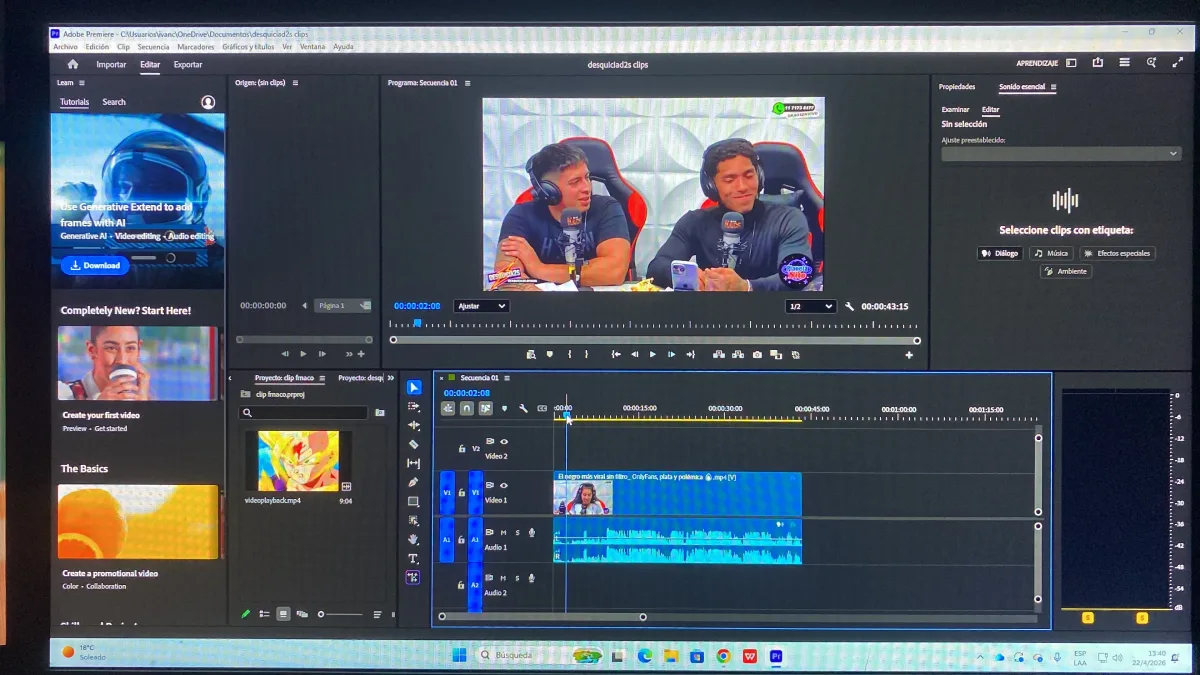Add a marker in the Program monitor

click(x=549, y=354)
